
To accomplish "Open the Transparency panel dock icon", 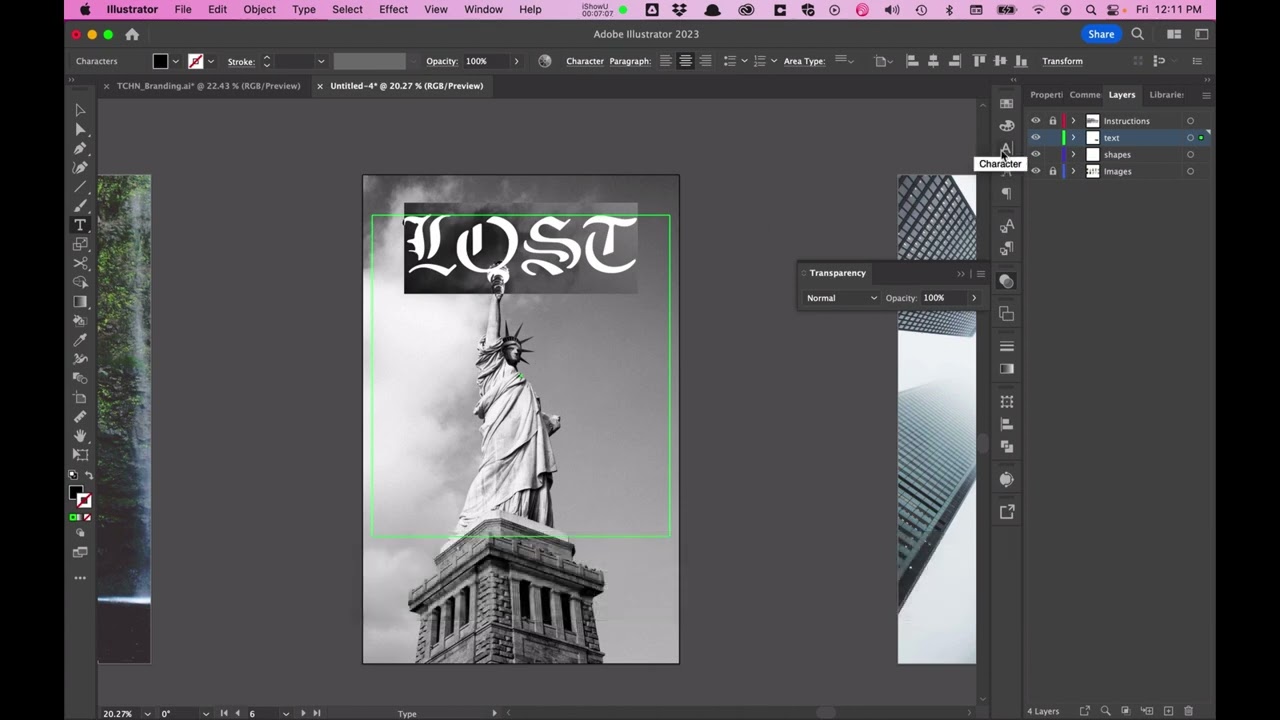I will [x=1007, y=282].
